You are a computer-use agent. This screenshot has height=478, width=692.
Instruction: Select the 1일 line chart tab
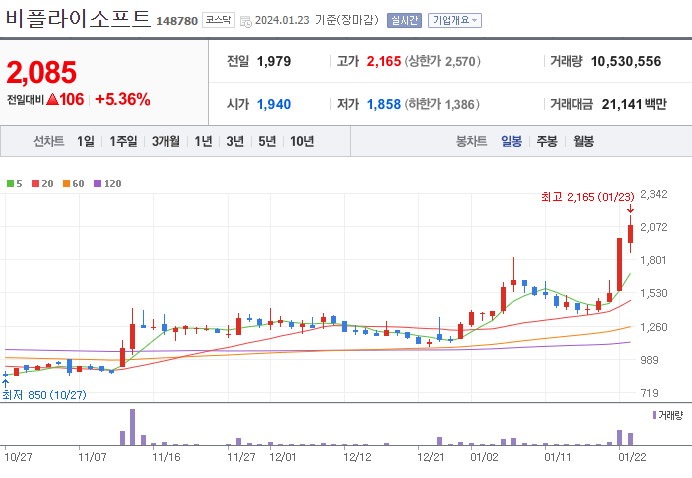tap(86, 141)
